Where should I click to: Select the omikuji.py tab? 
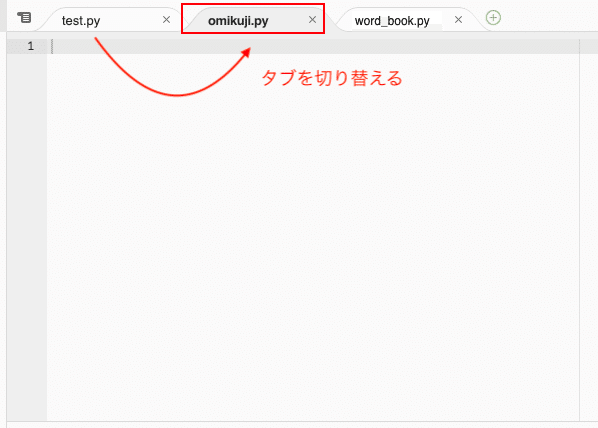238,21
